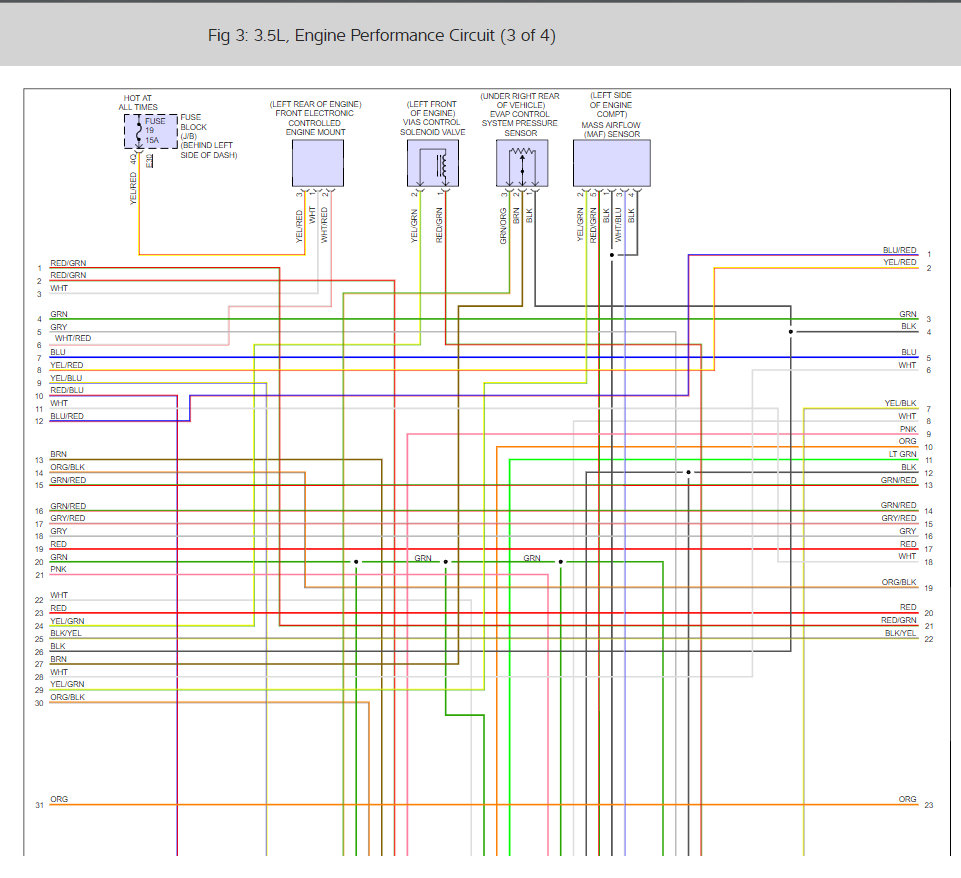The width and height of the screenshot is (961, 878).
Task: Click the vertical GRN/ORG wire label
Action: [x=503, y=226]
